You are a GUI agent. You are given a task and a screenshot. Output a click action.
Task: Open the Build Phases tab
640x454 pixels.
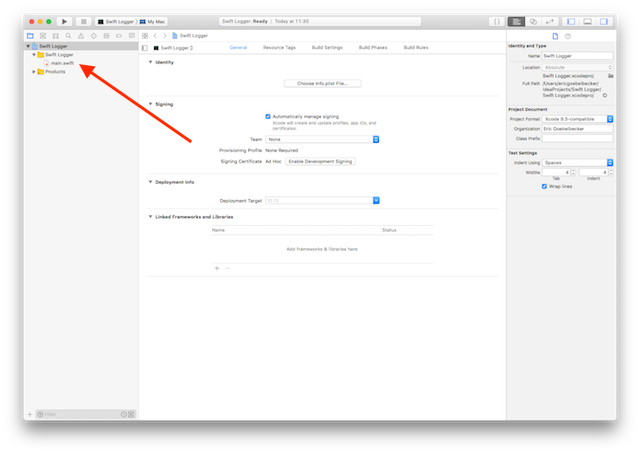(373, 47)
